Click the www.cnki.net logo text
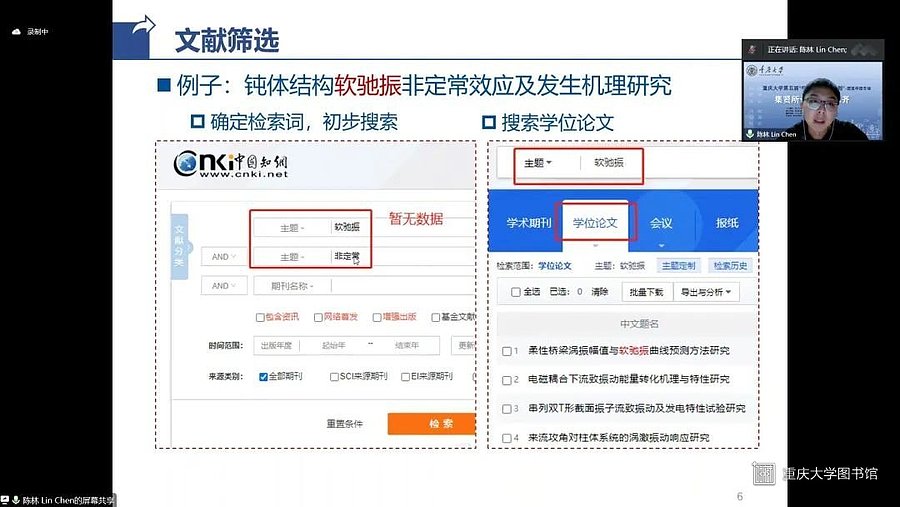900x507 pixels. pyautogui.click(x=243, y=174)
